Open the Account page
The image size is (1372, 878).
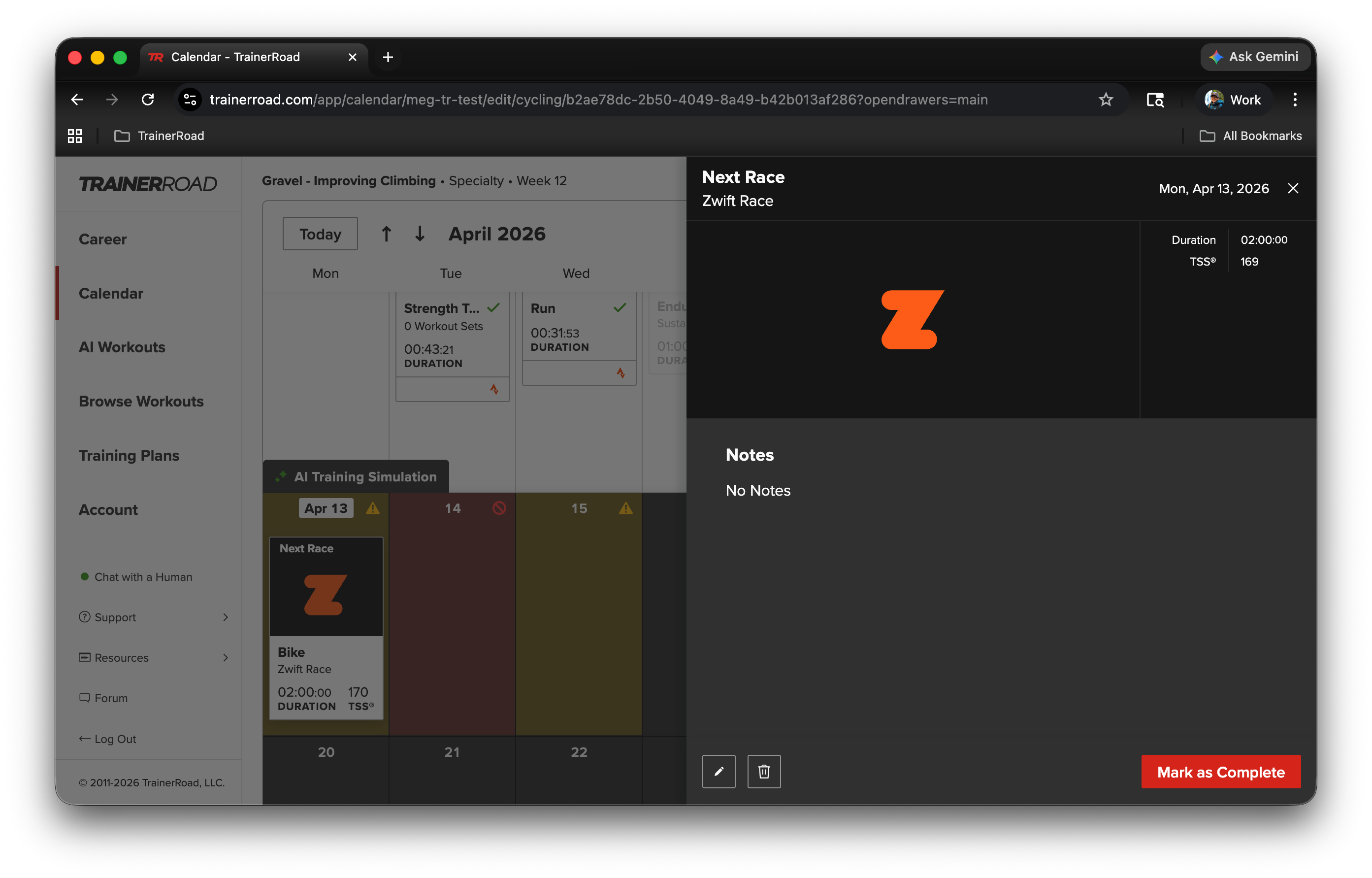[x=108, y=509]
